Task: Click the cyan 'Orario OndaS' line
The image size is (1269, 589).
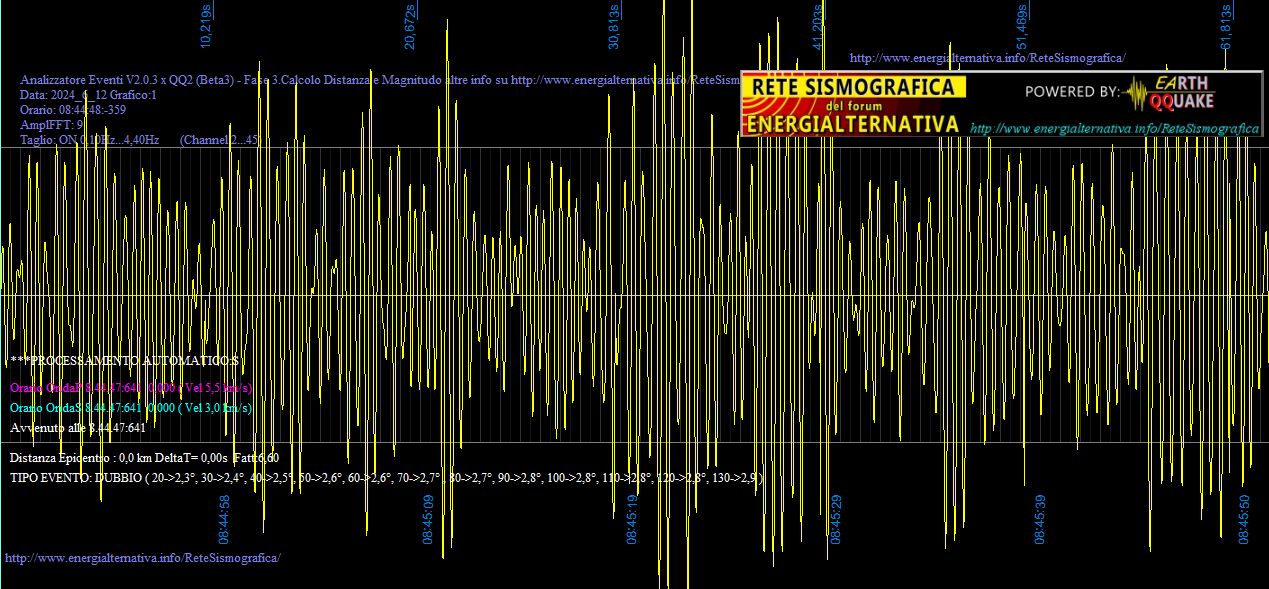Action: coord(131,408)
